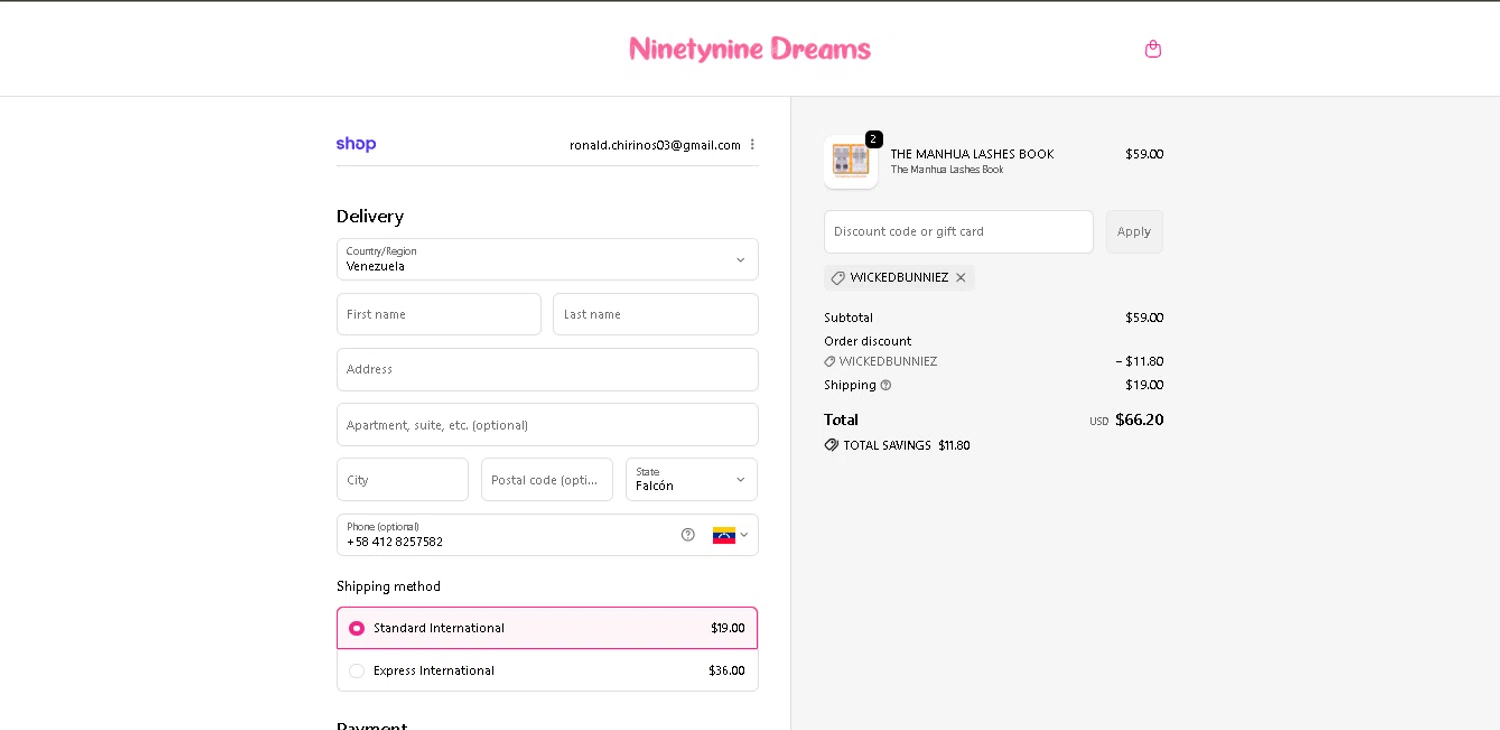Open the State dropdown showing Falcón
The height and width of the screenshot is (730, 1500).
click(691, 479)
